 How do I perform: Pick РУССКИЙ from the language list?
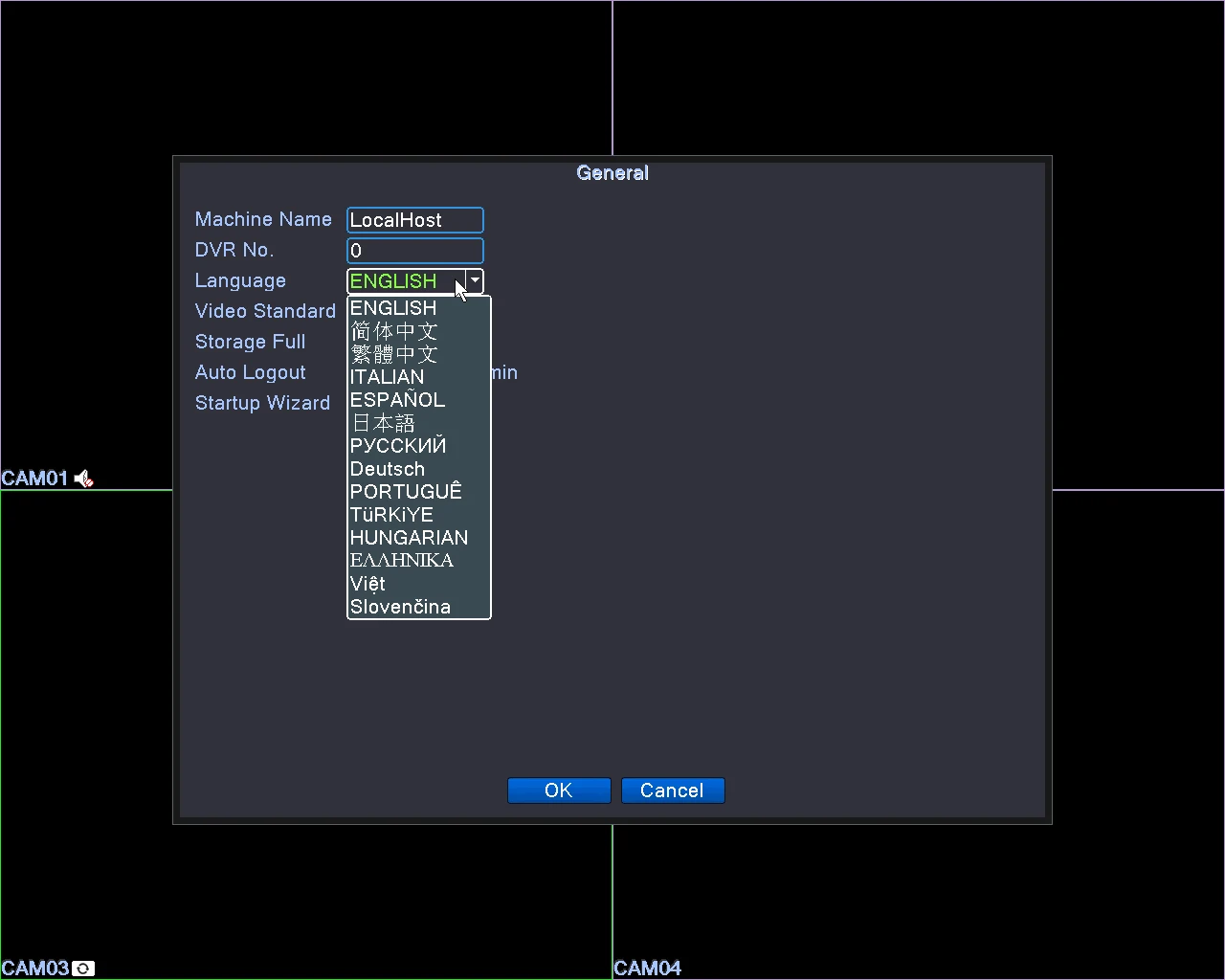coord(419,446)
